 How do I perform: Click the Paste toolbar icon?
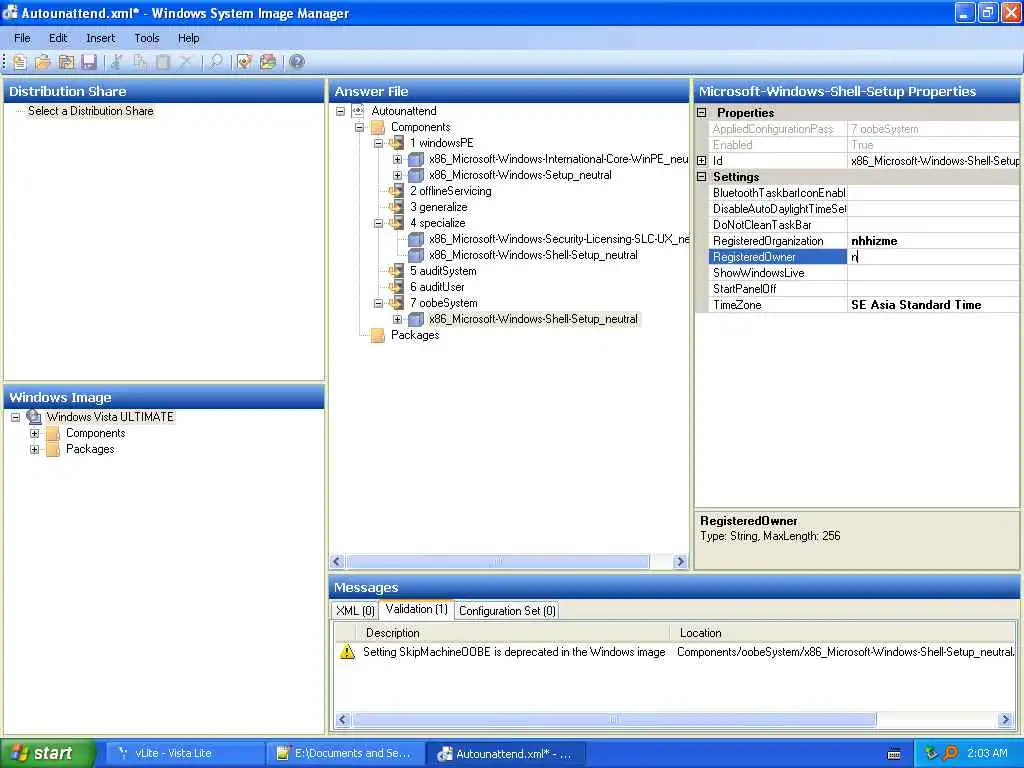click(163, 62)
